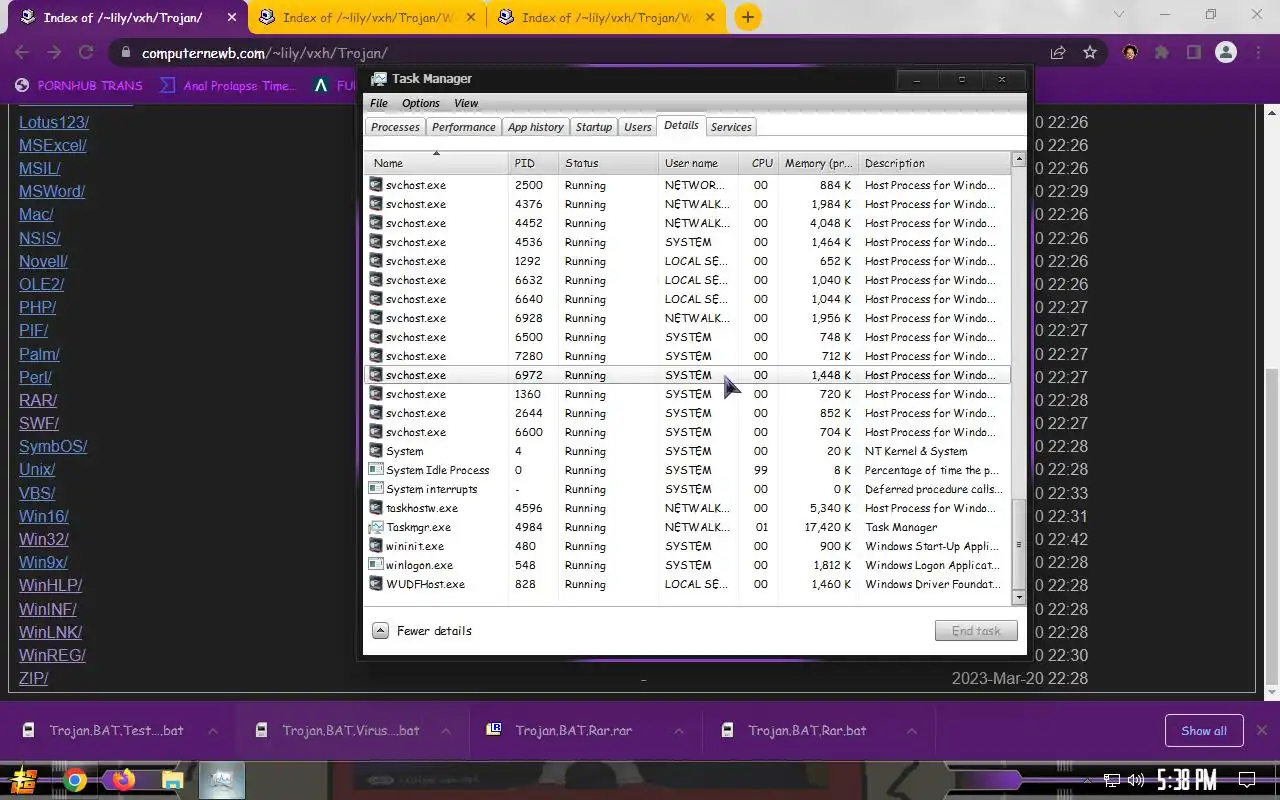Open a new Chrome tab
Screen dimensions: 1280x800
(x=747, y=17)
